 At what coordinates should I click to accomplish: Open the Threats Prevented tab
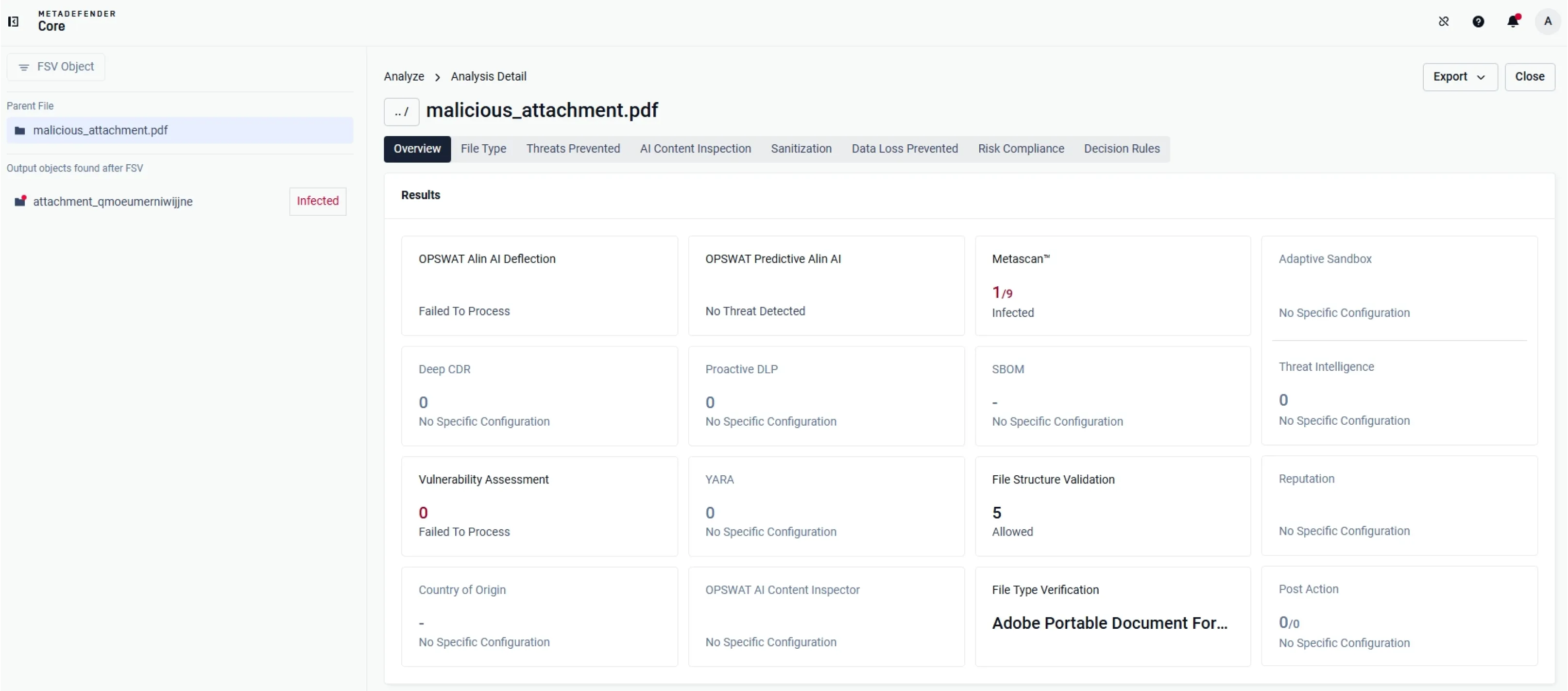(573, 149)
